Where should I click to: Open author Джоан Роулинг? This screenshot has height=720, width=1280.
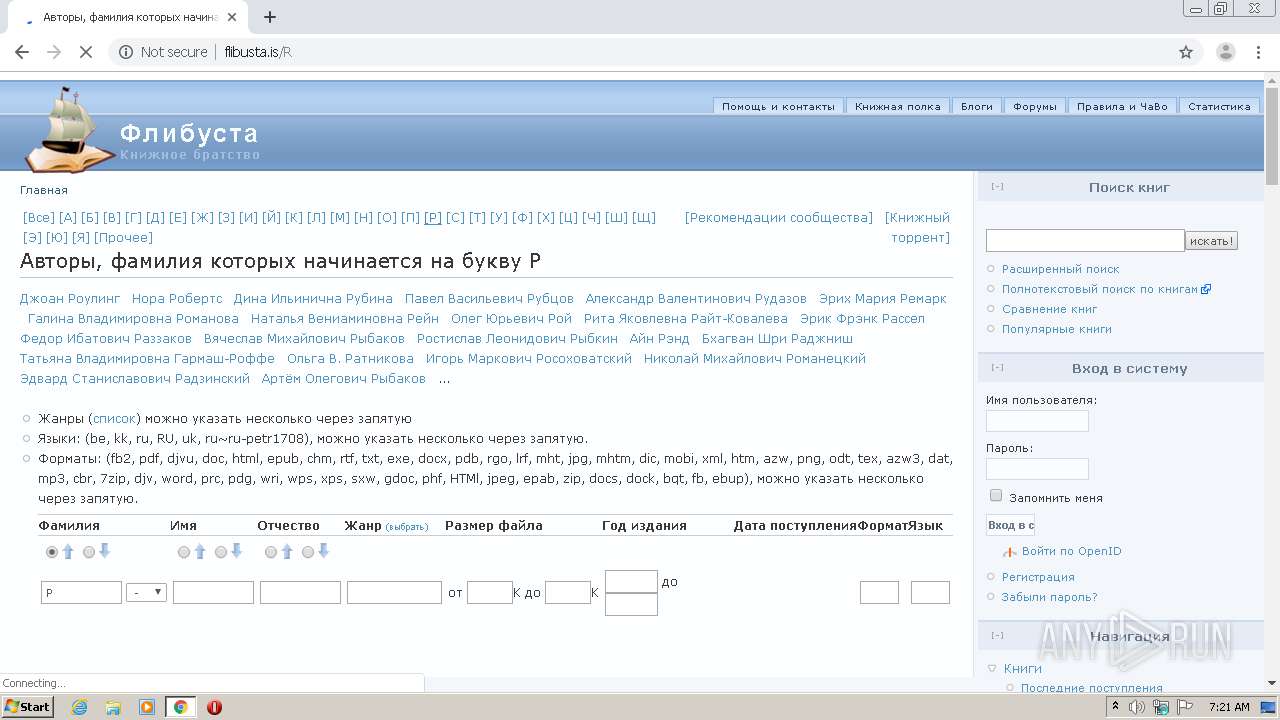tap(70, 298)
